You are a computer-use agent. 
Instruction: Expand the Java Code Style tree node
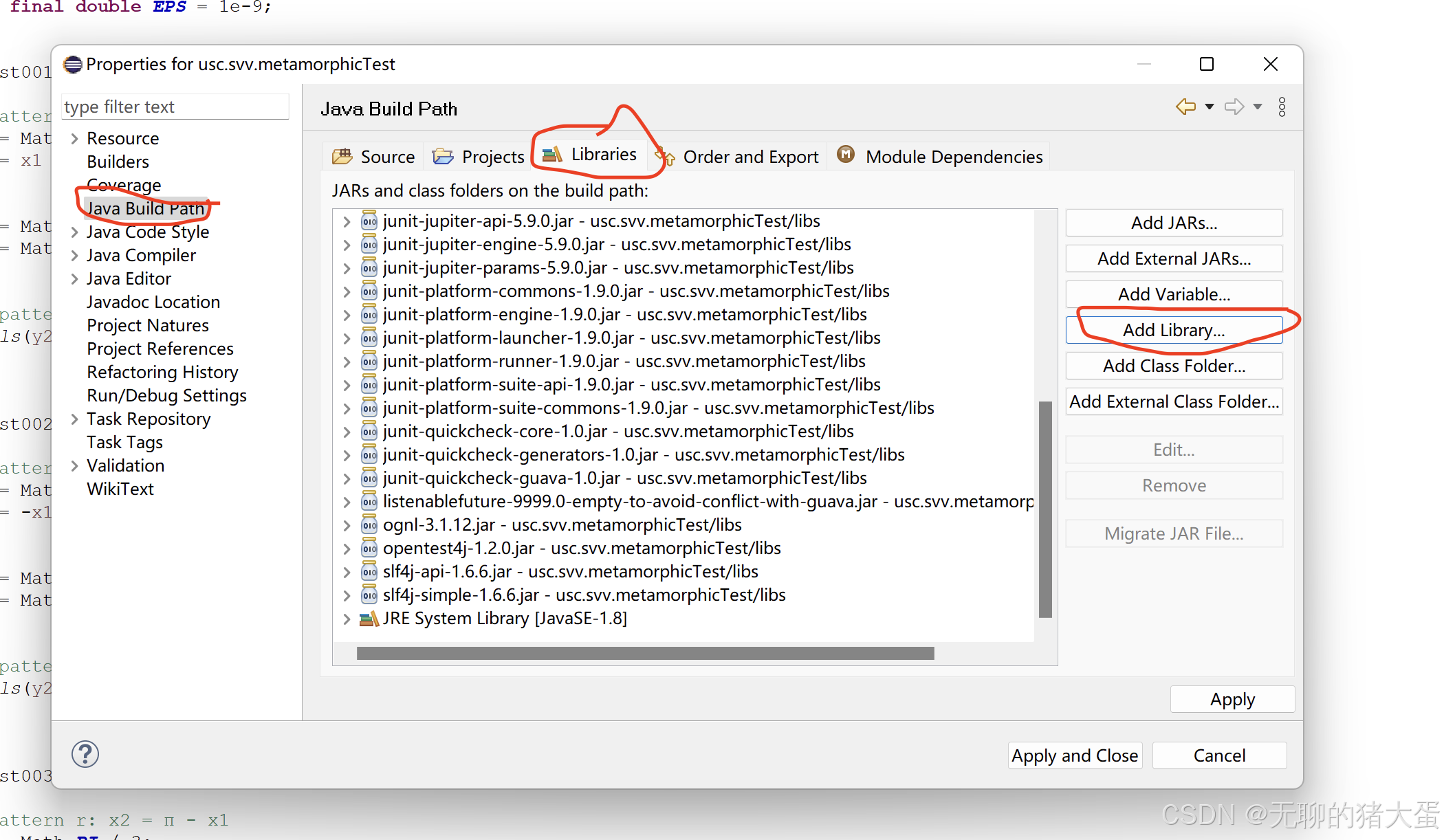[x=75, y=232]
